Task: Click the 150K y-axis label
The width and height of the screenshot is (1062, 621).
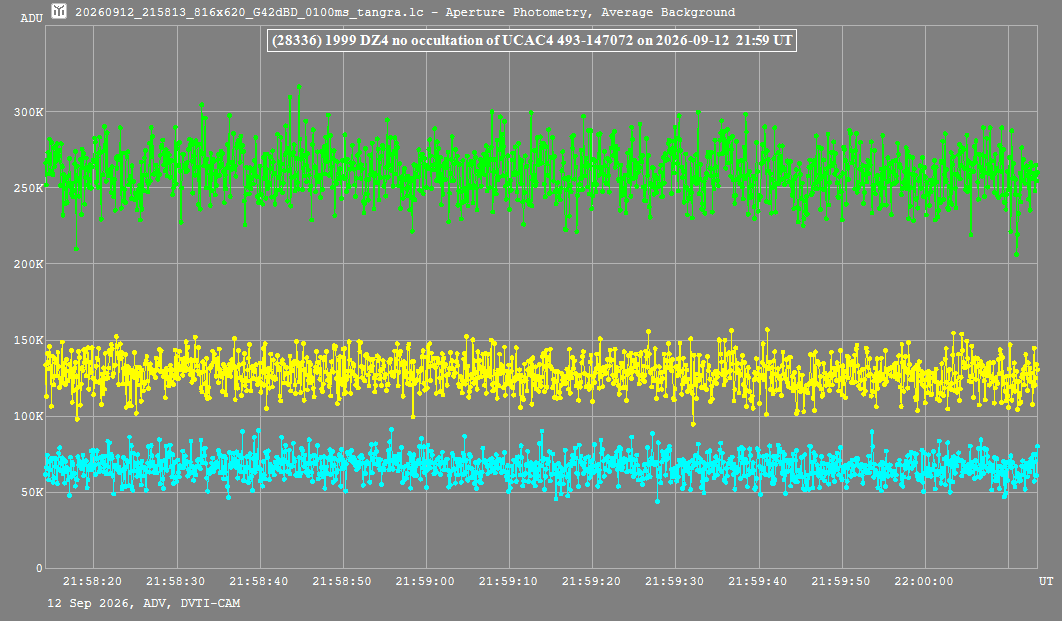Action: point(28,341)
